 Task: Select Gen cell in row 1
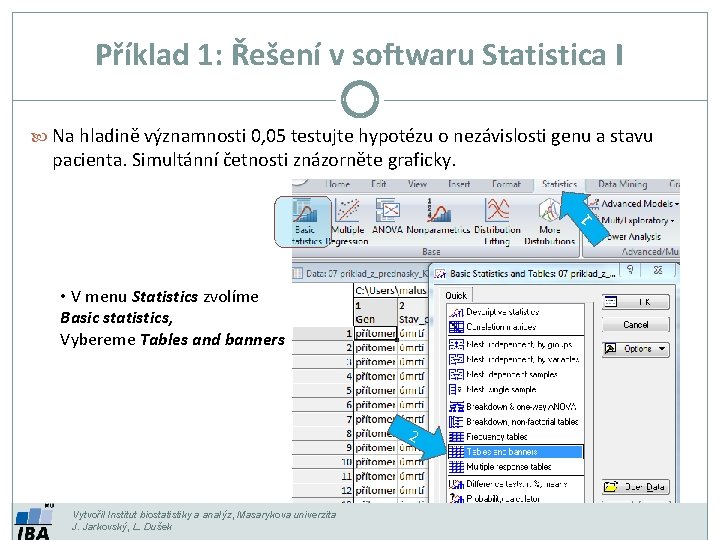(x=375, y=333)
